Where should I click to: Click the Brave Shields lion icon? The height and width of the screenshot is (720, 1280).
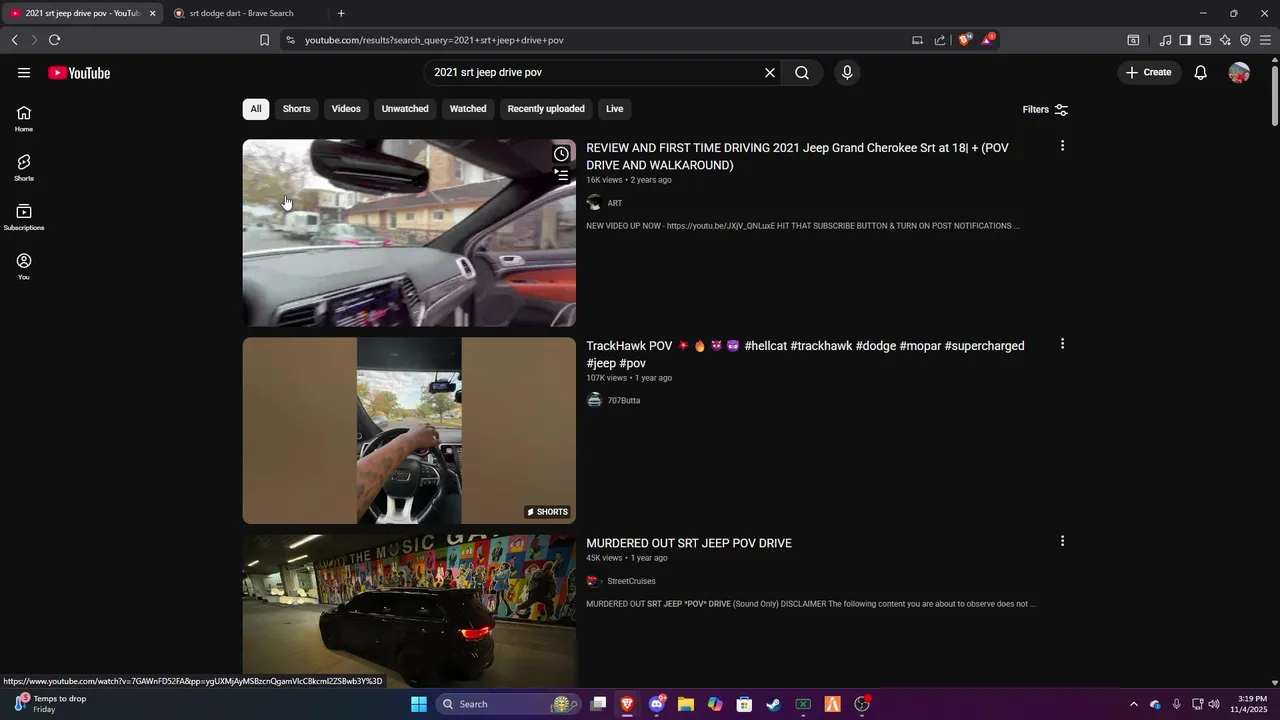[x=965, y=40]
